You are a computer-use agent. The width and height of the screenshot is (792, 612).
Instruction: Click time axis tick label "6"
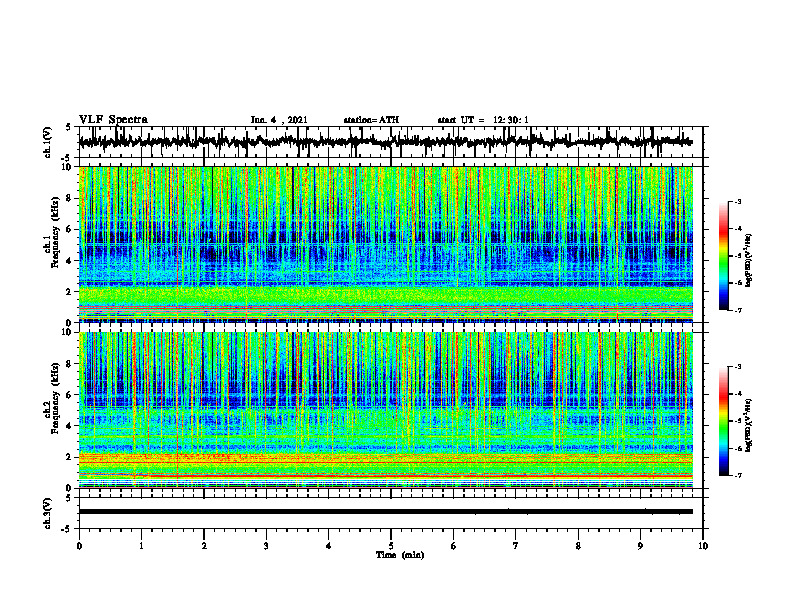[x=453, y=546]
